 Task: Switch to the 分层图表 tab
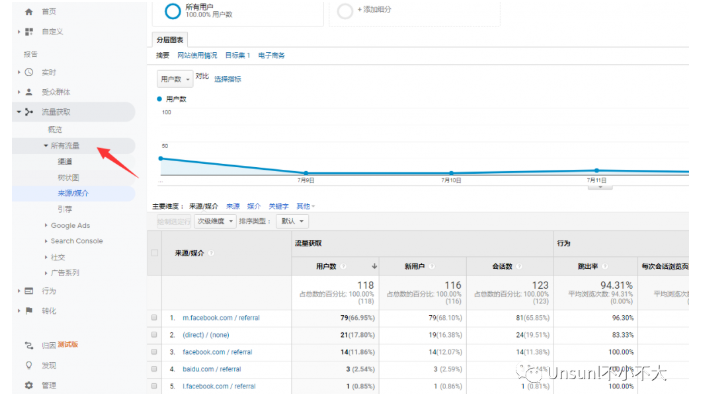coord(170,40)
